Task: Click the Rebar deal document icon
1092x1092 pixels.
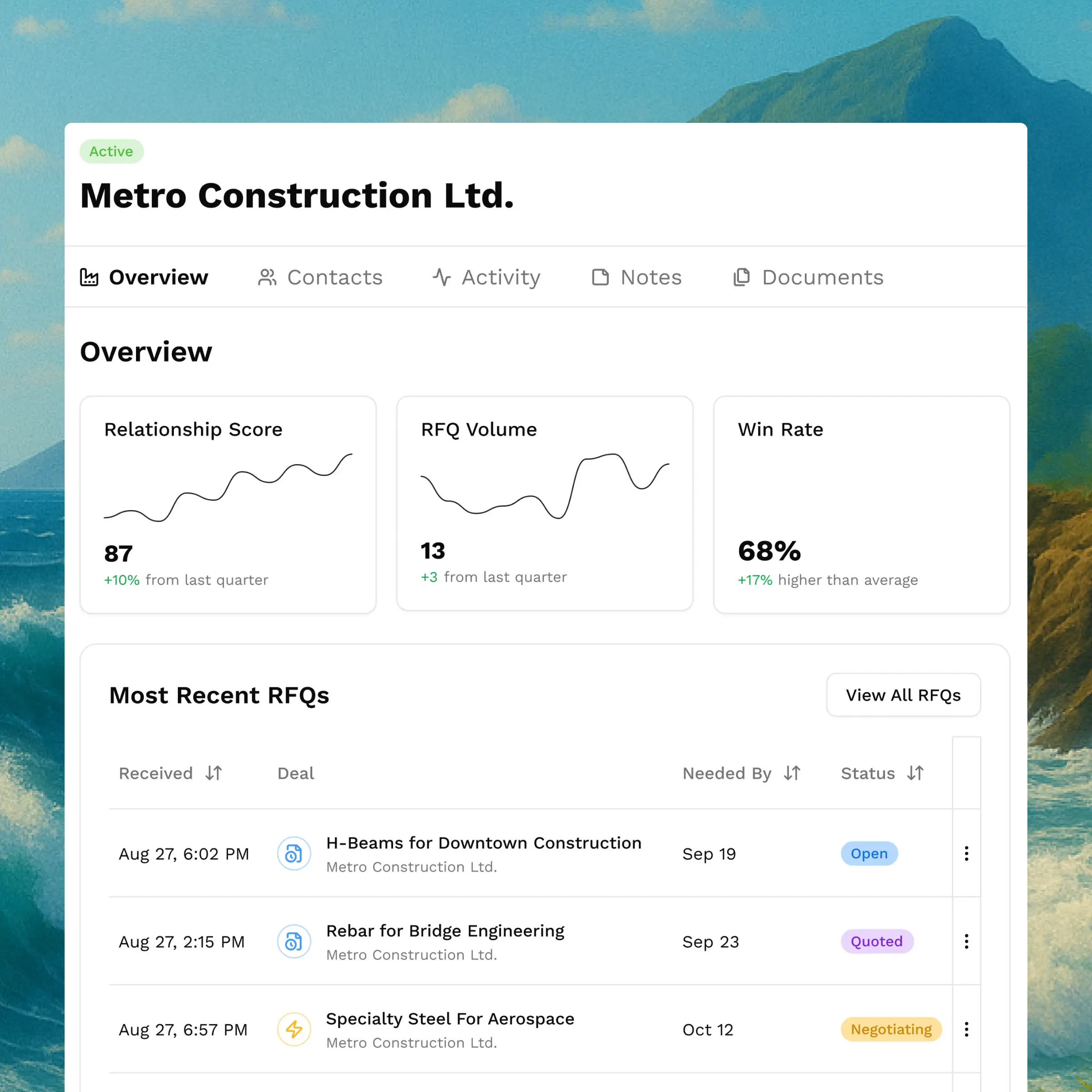Action: pos(293,941)
